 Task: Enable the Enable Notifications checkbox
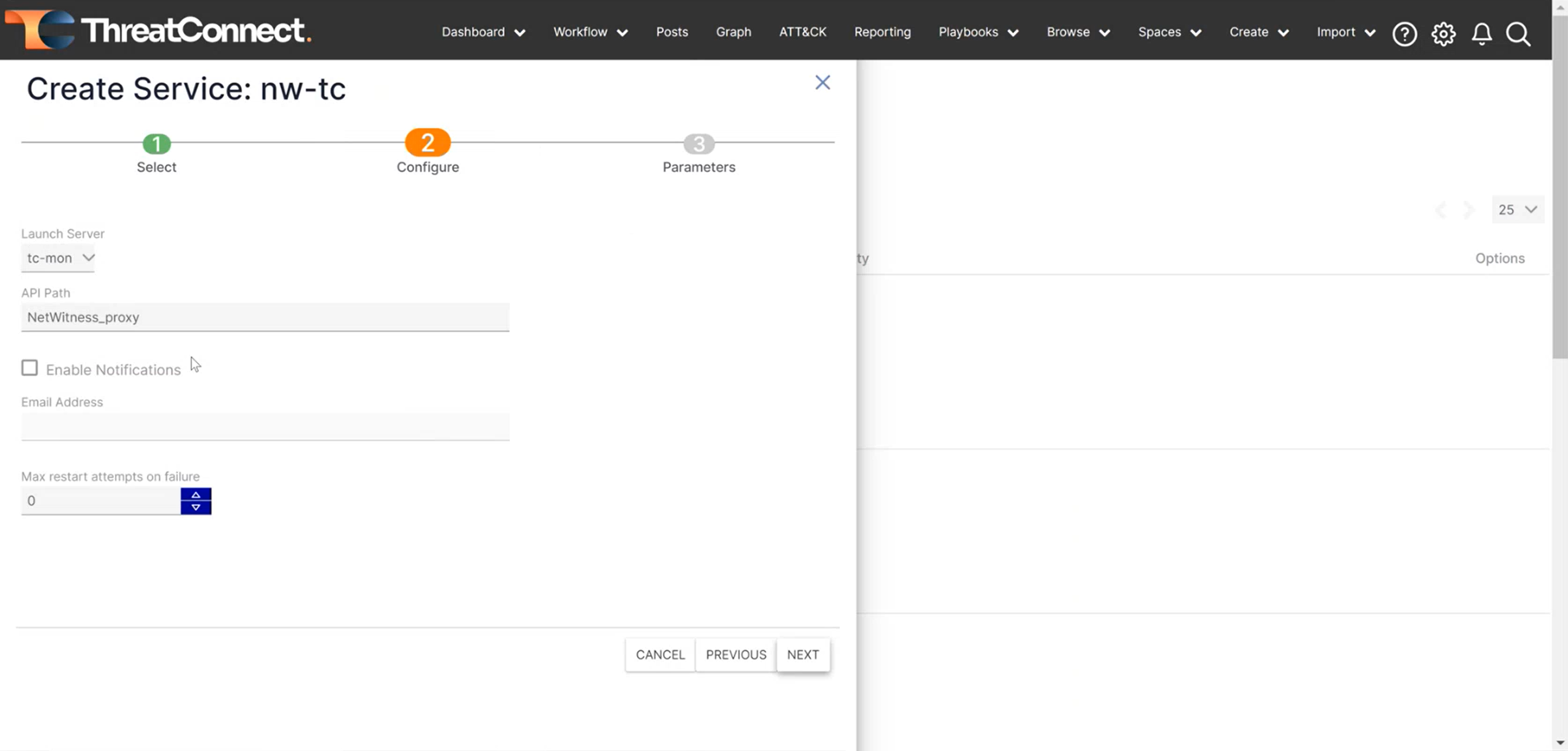[x=29, y=368]
